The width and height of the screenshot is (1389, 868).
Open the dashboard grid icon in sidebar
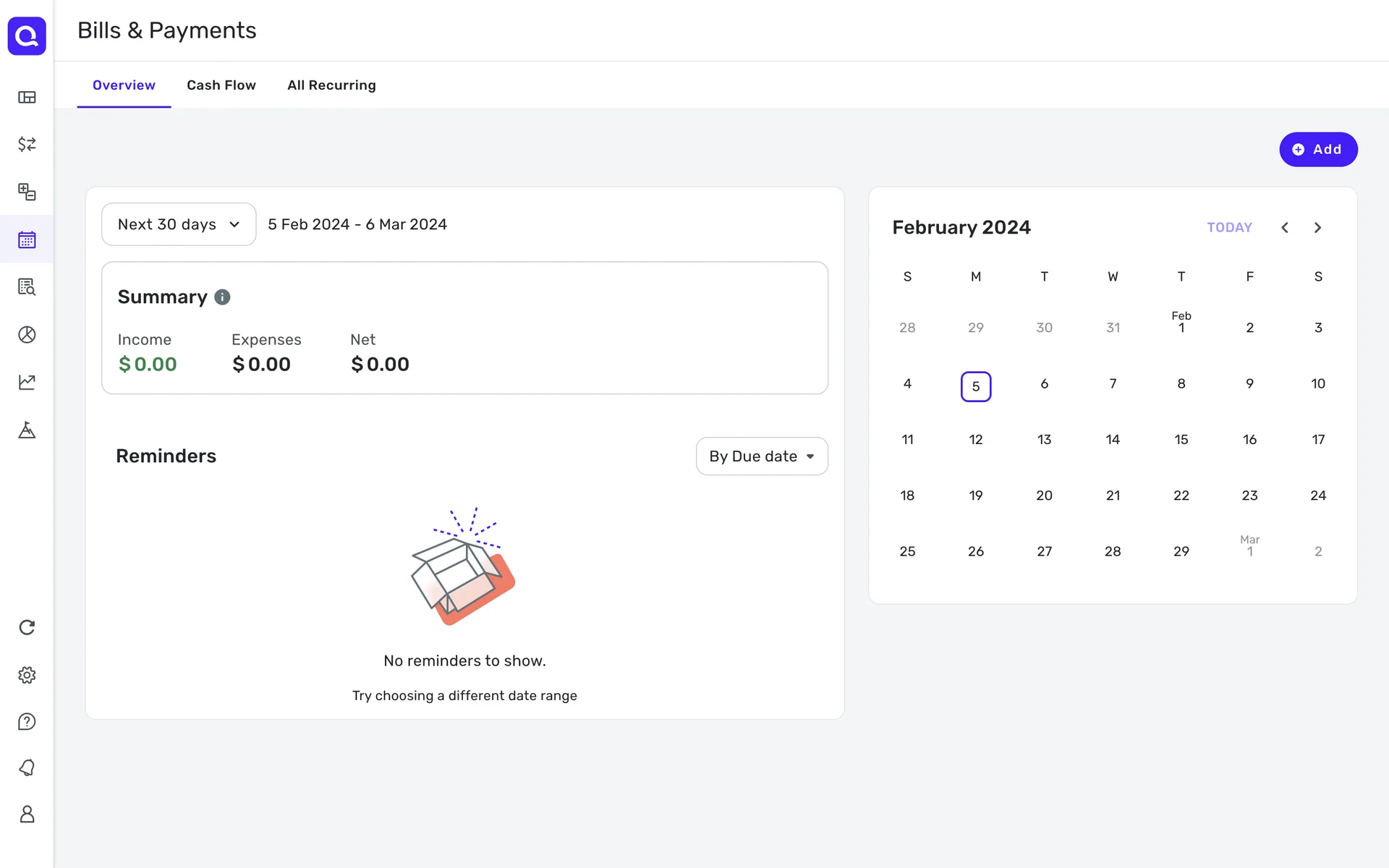pos(27,97)
